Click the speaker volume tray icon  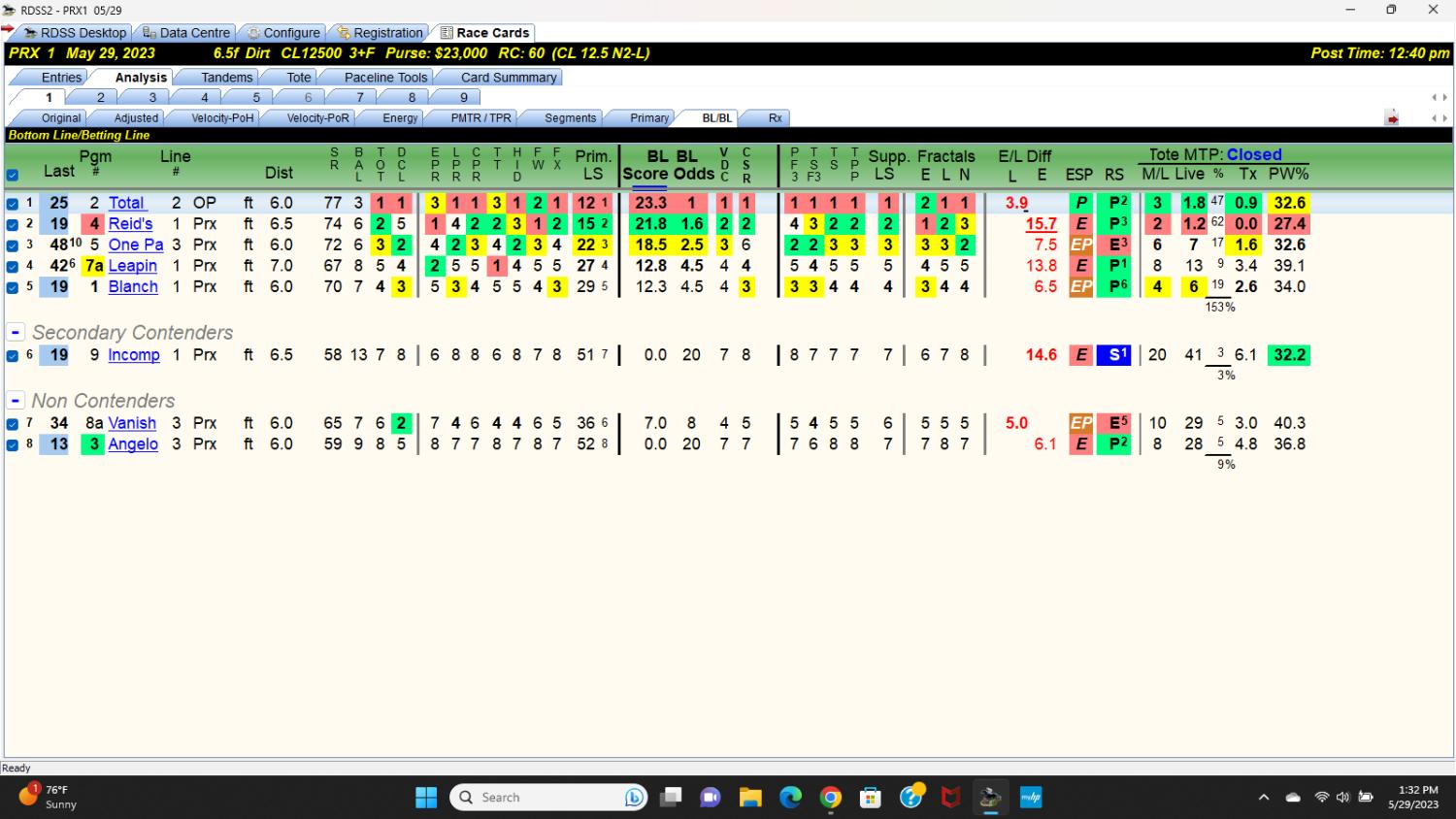pos(1342,798)
